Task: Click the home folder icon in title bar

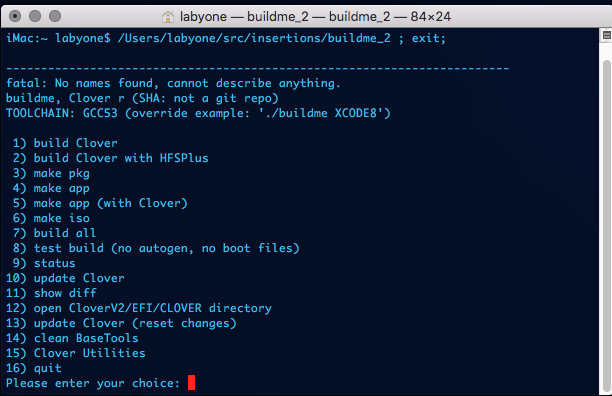Action: [168, 17]
